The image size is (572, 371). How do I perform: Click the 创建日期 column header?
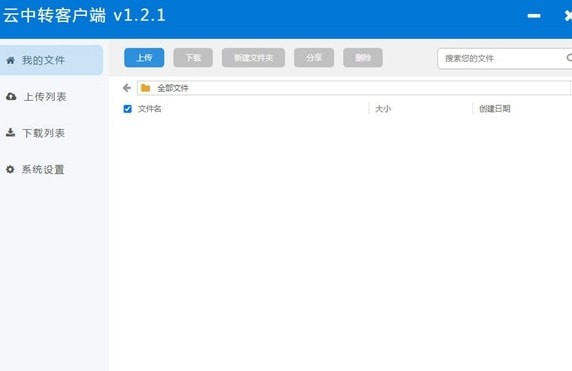pos(495,109)
